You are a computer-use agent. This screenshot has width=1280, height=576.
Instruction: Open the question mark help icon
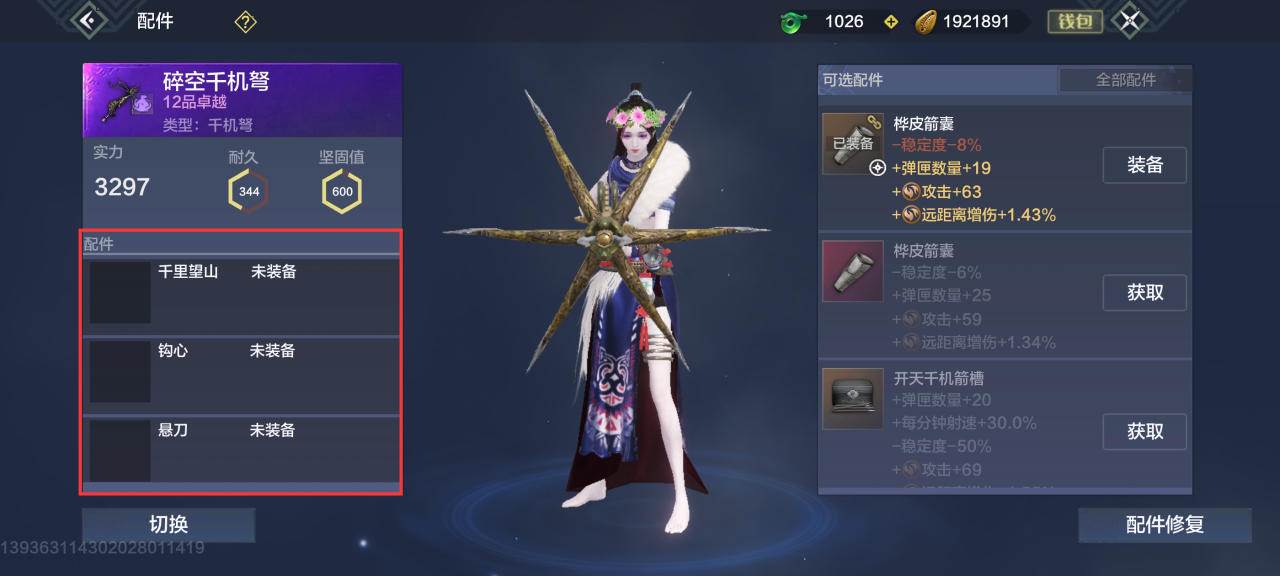pos(245,21)
